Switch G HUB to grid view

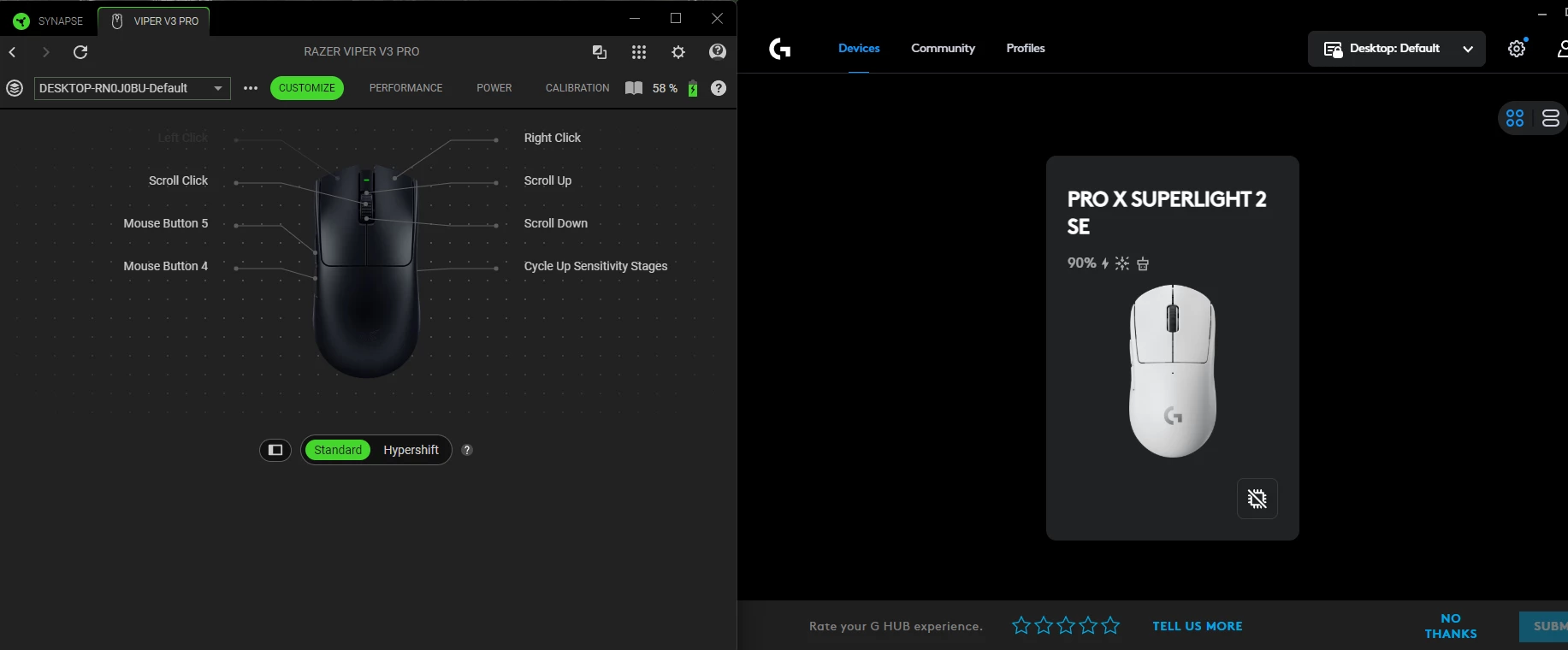pos(1515,118)
